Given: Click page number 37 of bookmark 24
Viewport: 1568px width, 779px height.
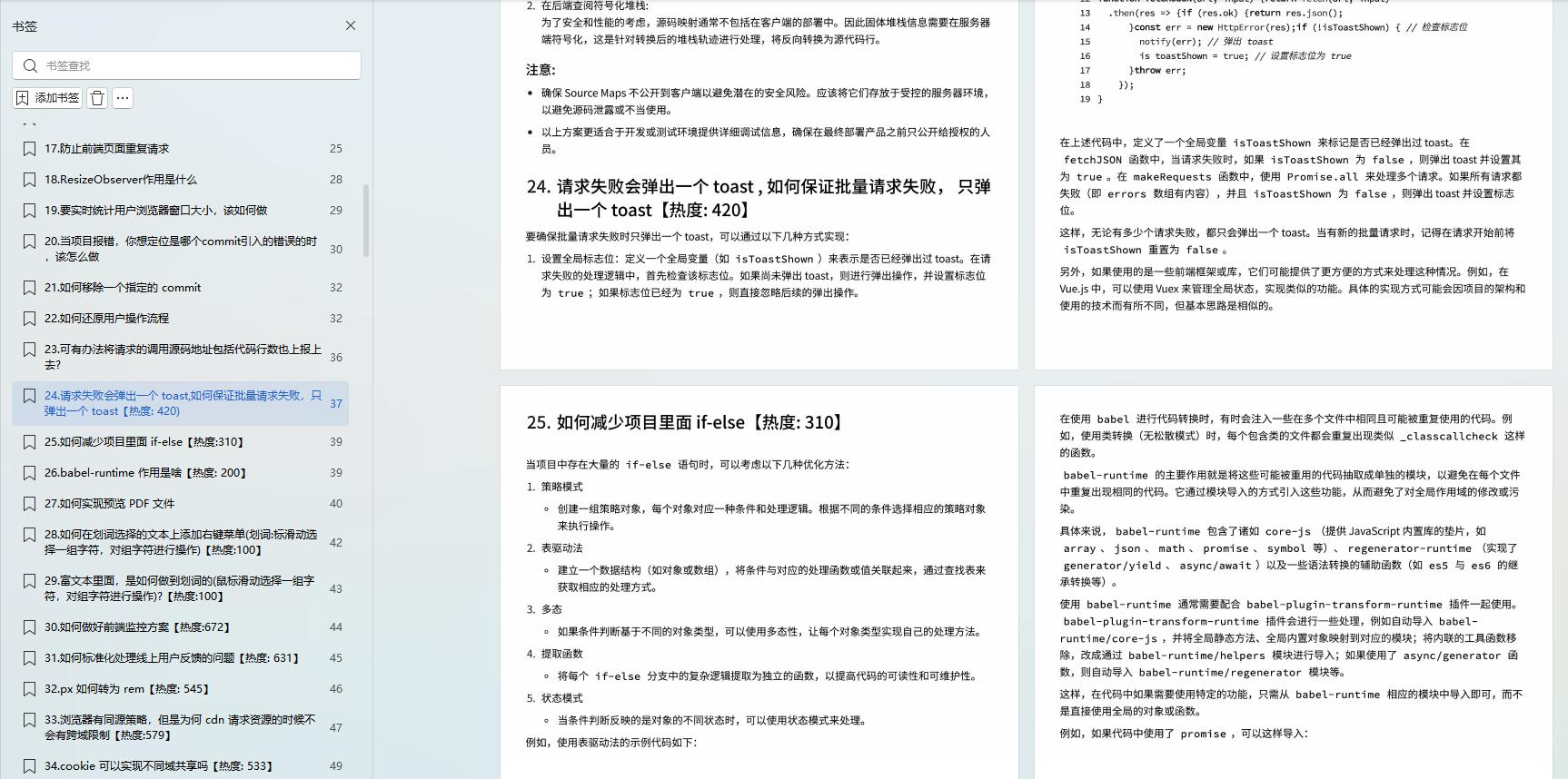Looking at the screenshot, I should click(x=336, y=403).
